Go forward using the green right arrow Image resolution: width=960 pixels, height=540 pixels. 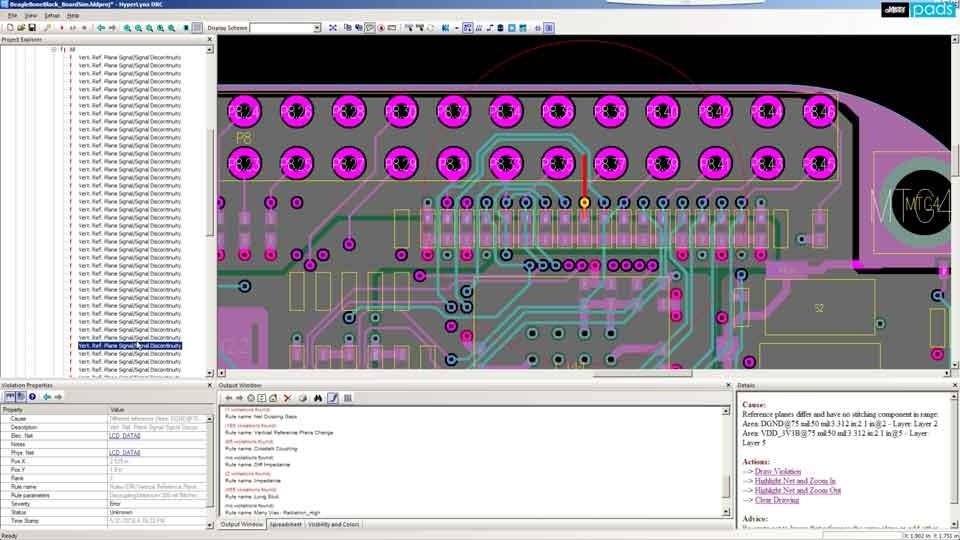coord(112,28)
